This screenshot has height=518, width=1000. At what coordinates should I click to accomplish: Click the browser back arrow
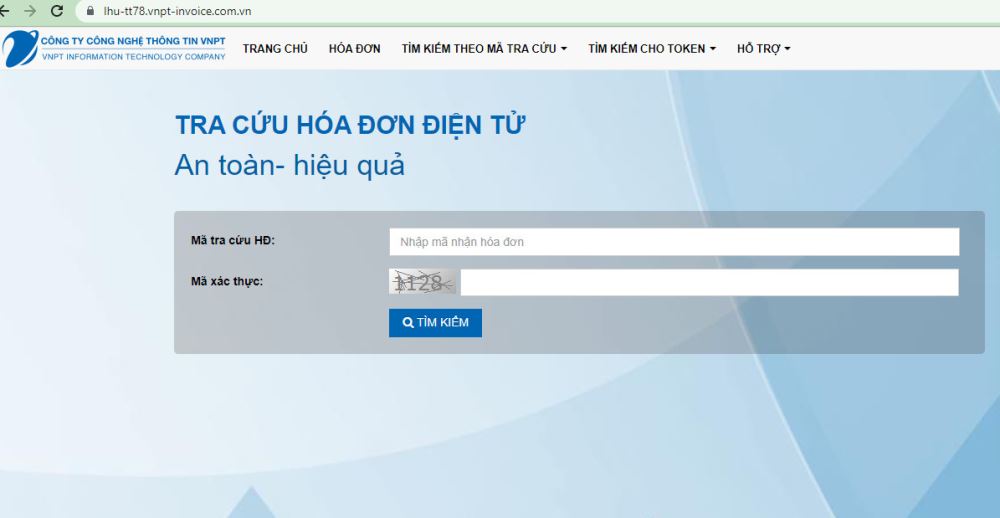(4, 11)
